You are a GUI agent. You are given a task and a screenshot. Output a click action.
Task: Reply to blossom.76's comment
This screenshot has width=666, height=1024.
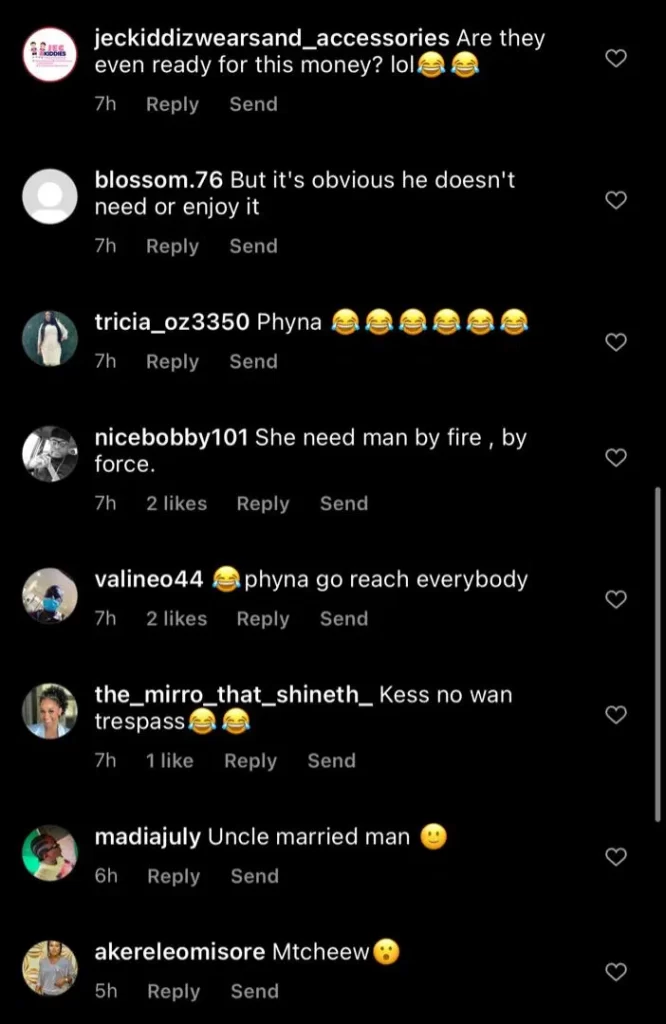click(x=172, y=246)
